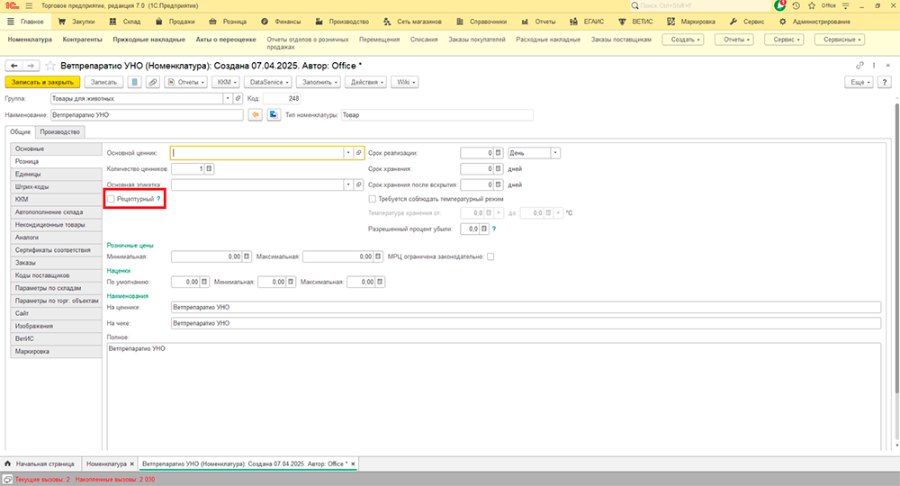This screenshot has width=900, height=486.
Task: Open the Закупки section menu
Action: pos(76,22)
